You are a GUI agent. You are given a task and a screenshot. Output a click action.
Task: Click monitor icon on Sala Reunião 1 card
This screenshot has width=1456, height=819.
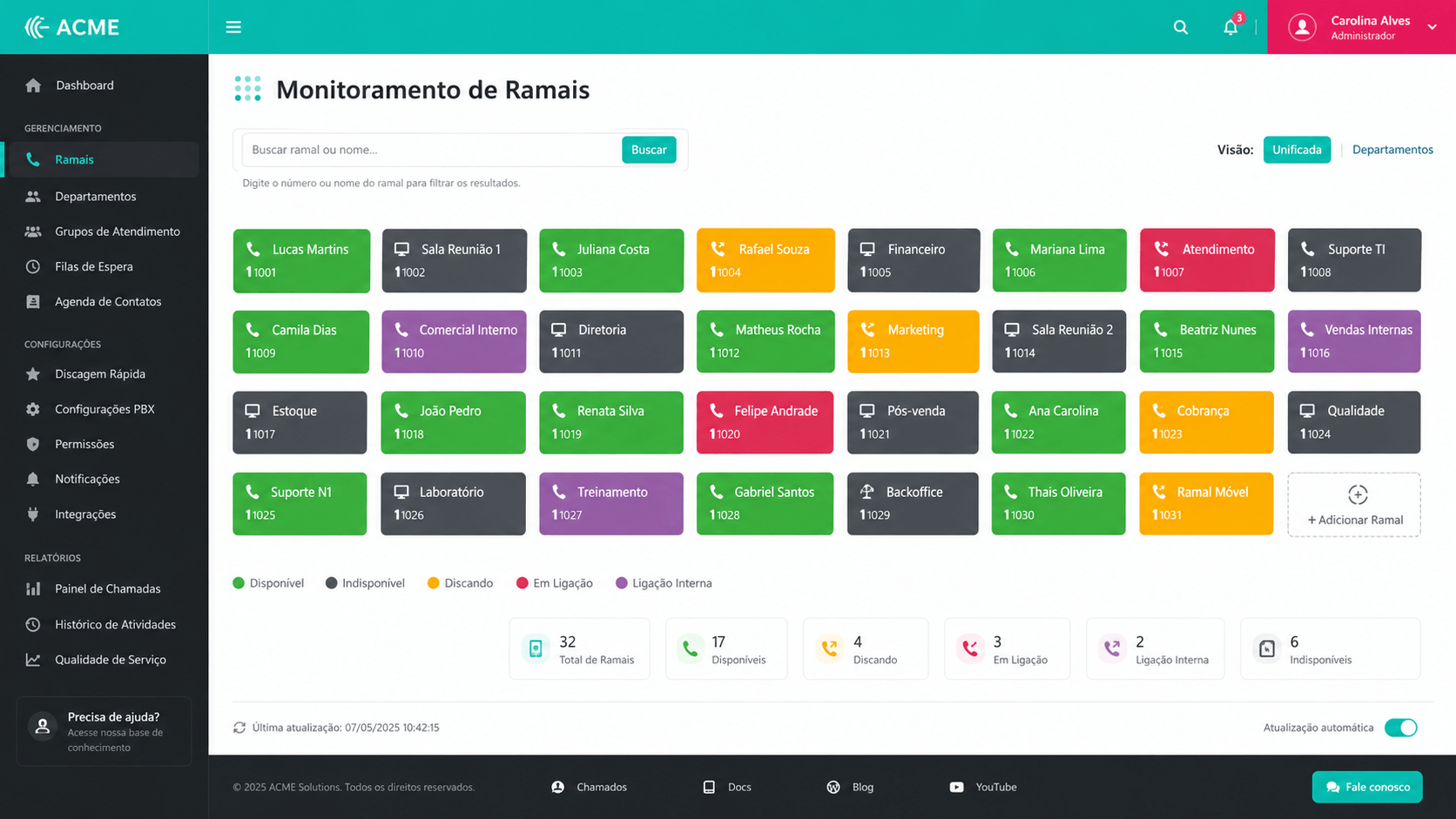[x=401, y=249]
